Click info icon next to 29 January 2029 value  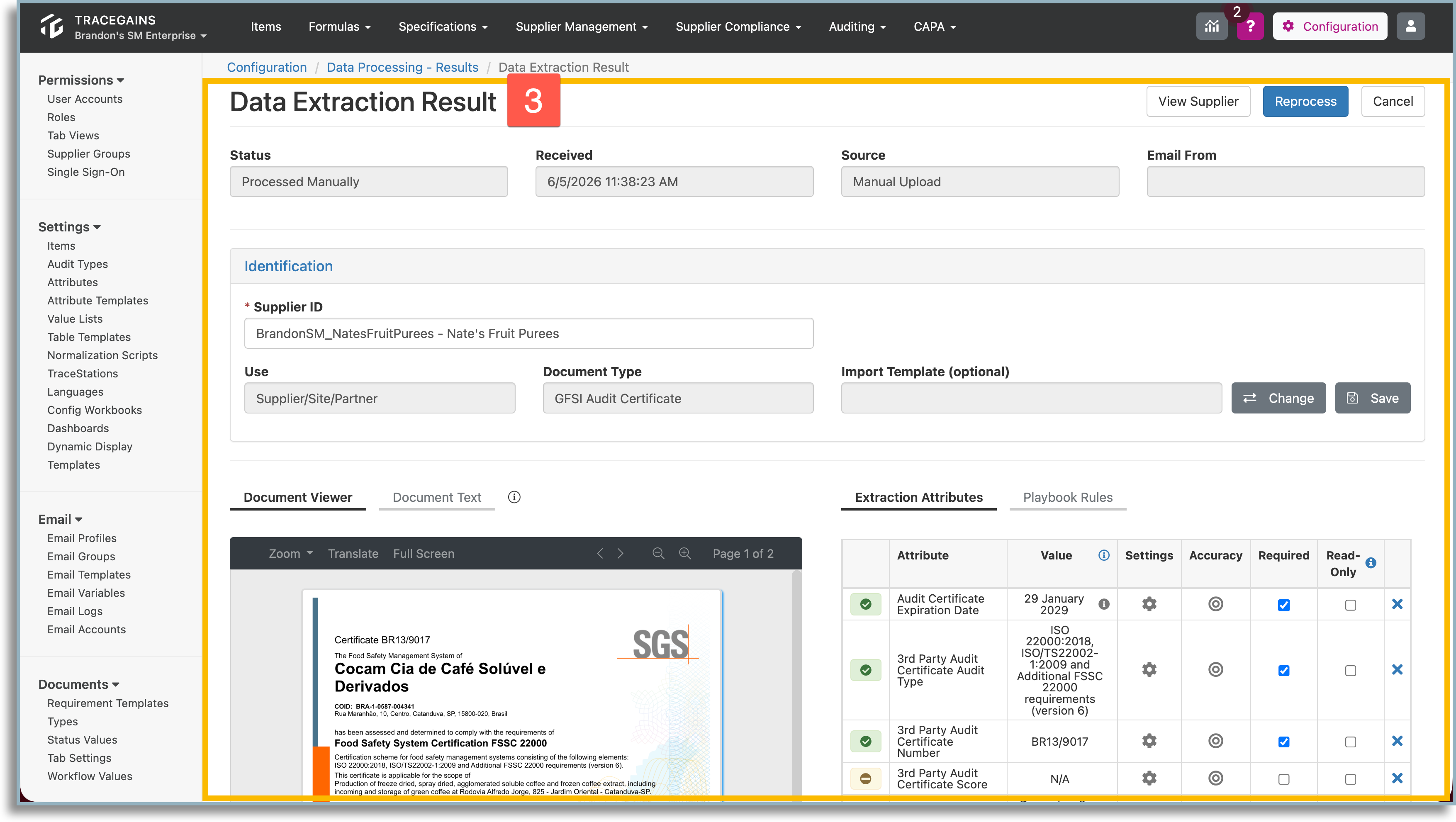[1103, 604]
